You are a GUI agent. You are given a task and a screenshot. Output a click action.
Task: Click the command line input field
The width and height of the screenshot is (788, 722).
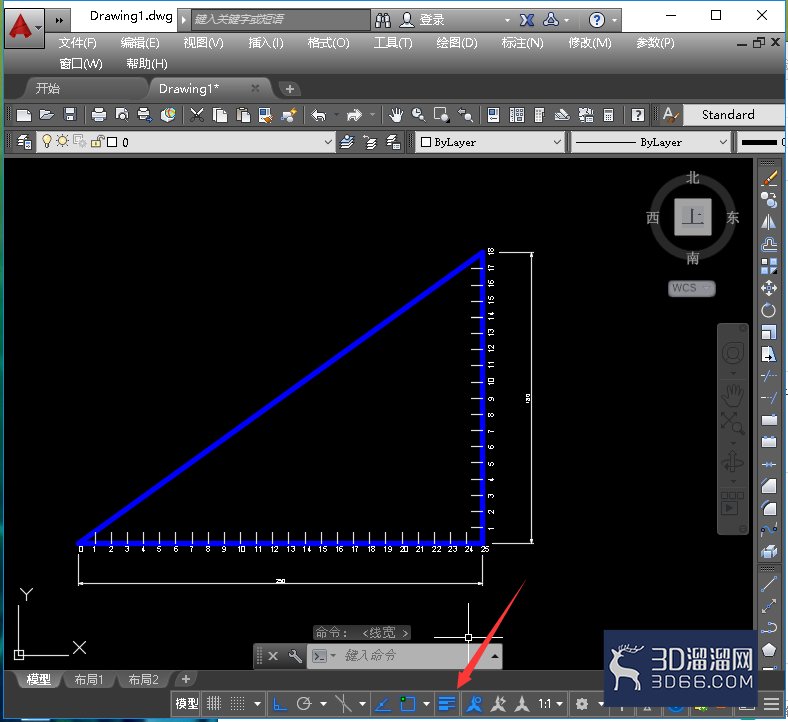407,656
